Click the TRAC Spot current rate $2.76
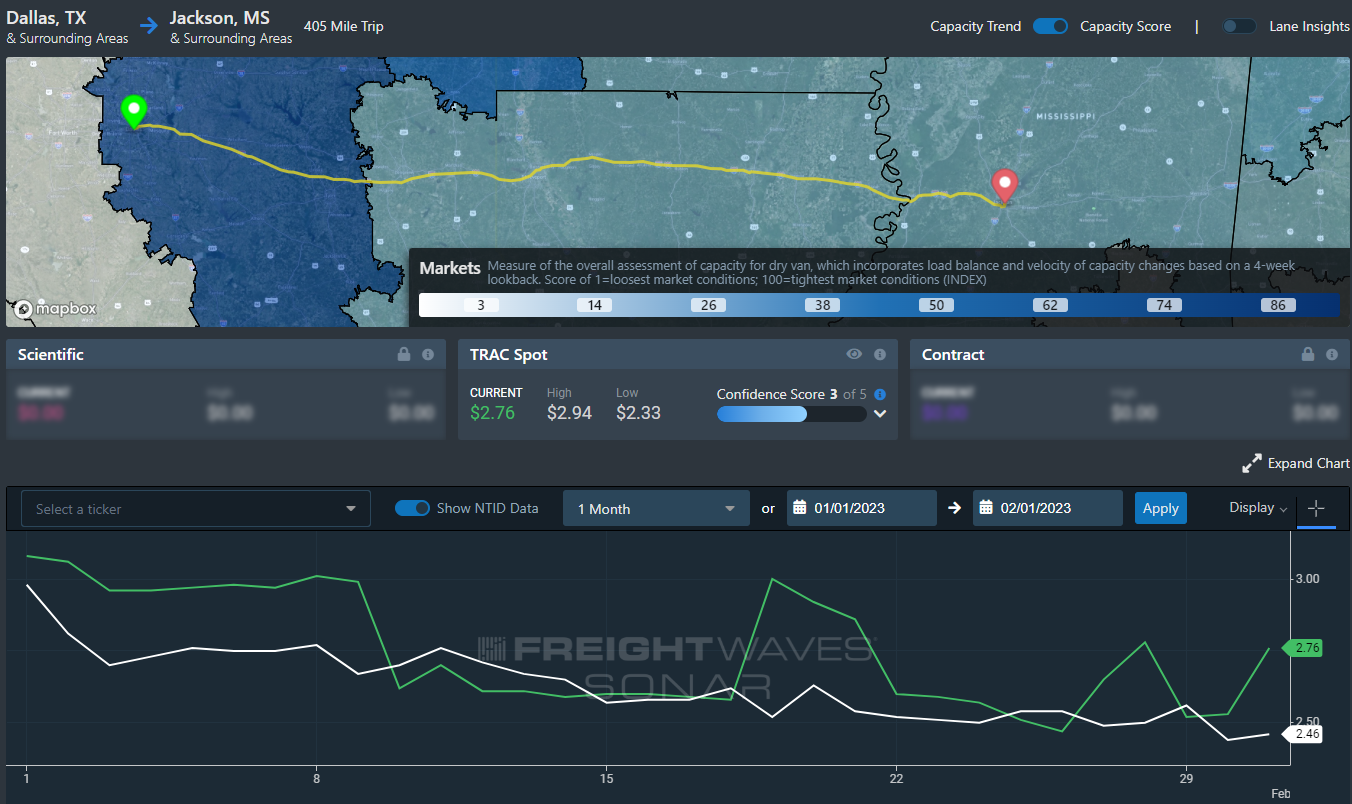The height and width of the screenshot is (804, 1352). (x=492, y=412)
